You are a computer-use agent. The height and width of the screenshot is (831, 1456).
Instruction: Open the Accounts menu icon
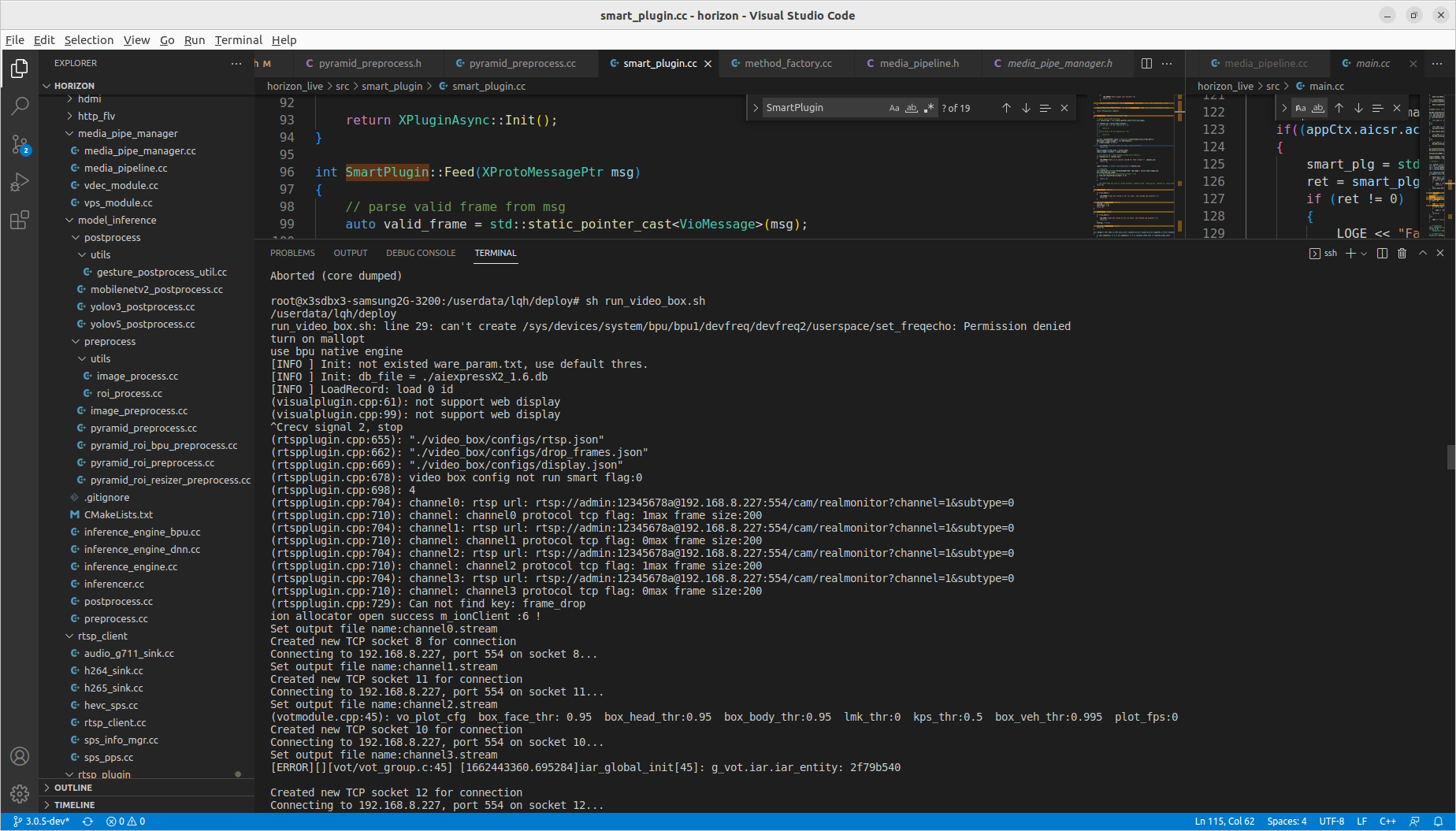click(20, 756)
